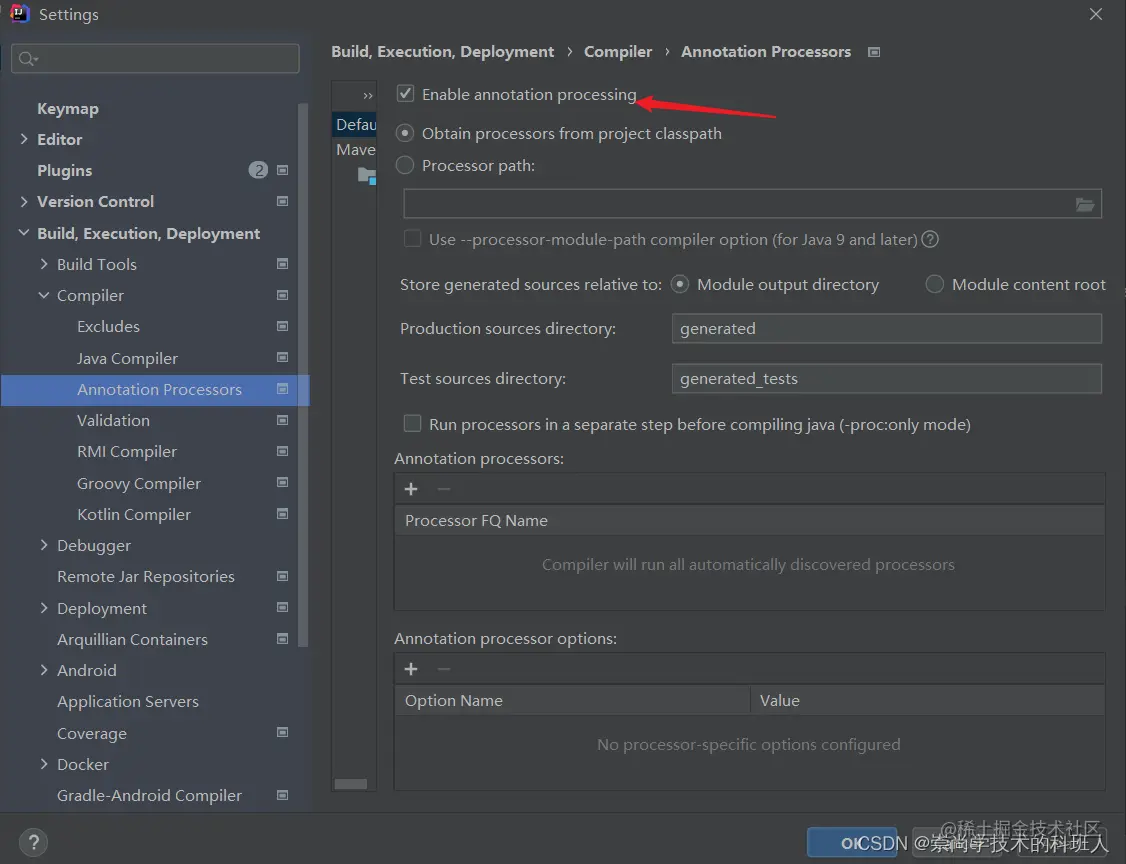Select the Default profile entry

click(355, 124)
